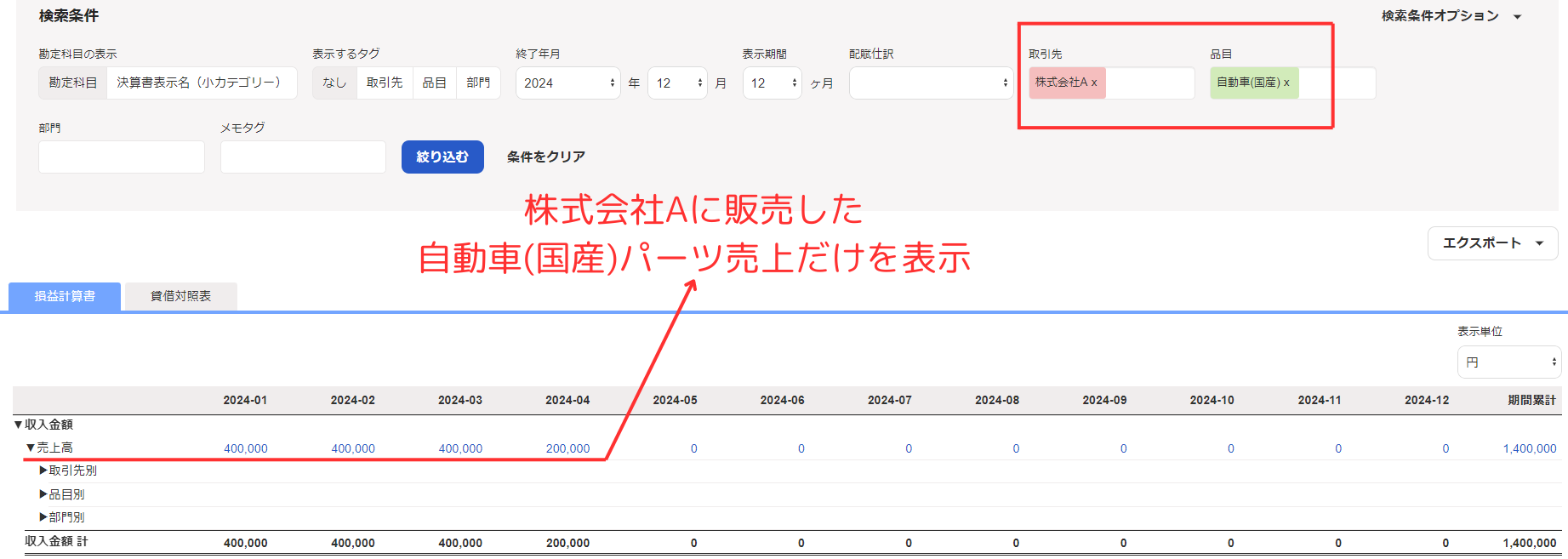Select なし in the tag display toggle

pyautogui.click(x=334, y=83)
